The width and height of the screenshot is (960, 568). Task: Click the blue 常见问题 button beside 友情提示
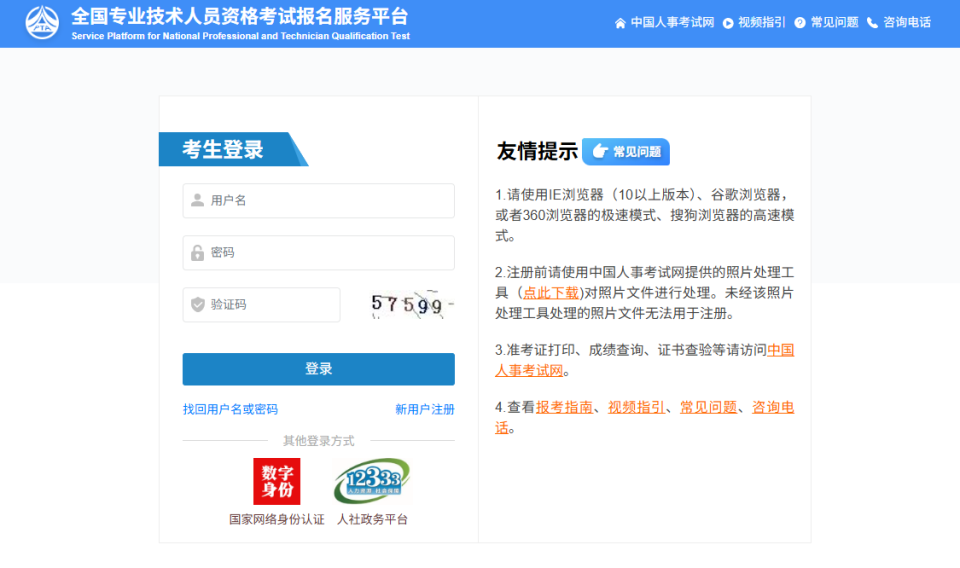[626, 152]
